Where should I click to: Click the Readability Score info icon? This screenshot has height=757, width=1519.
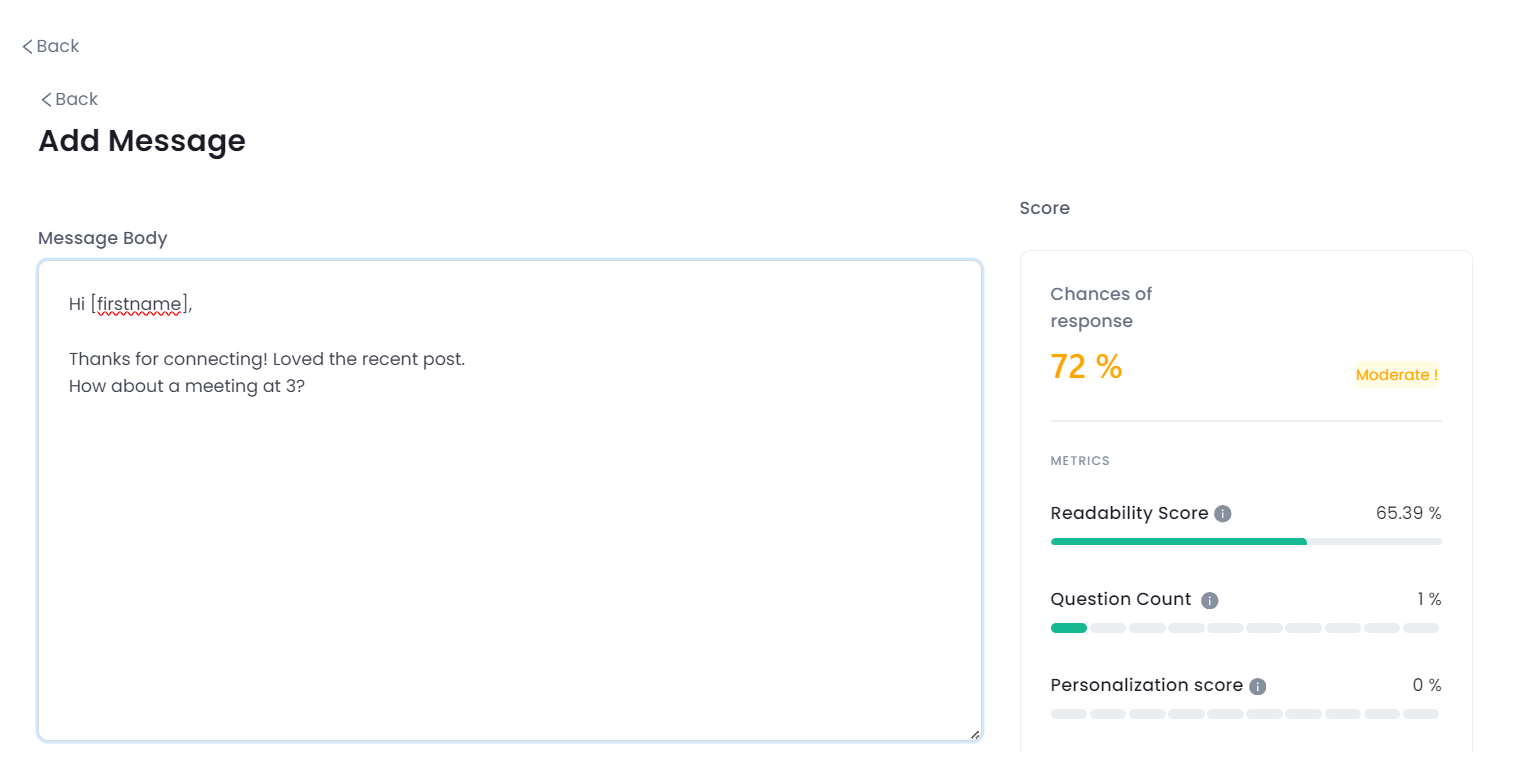[x=1222, y=513]
